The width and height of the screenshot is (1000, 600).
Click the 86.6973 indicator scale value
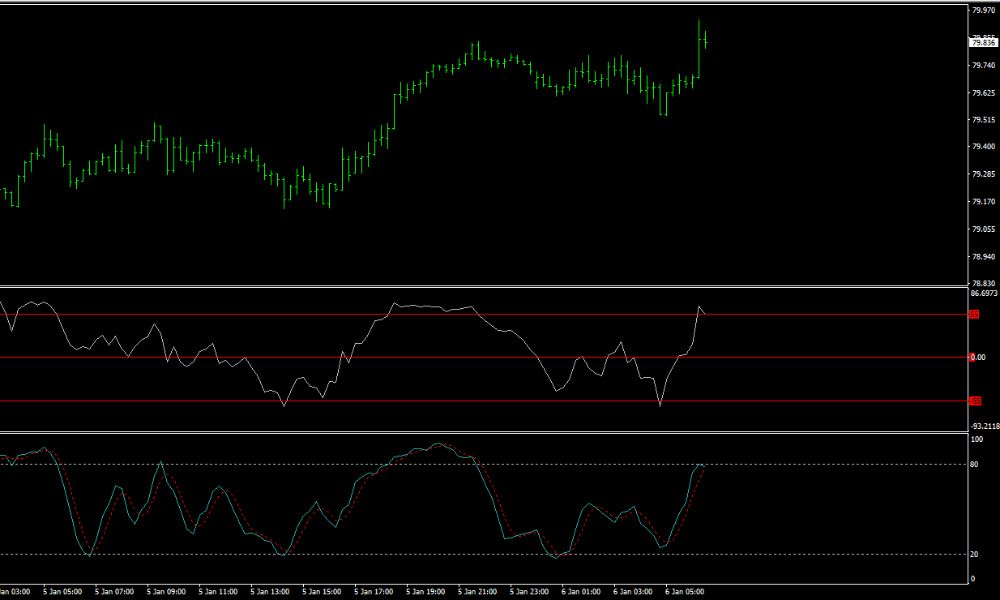pos(984,293)
